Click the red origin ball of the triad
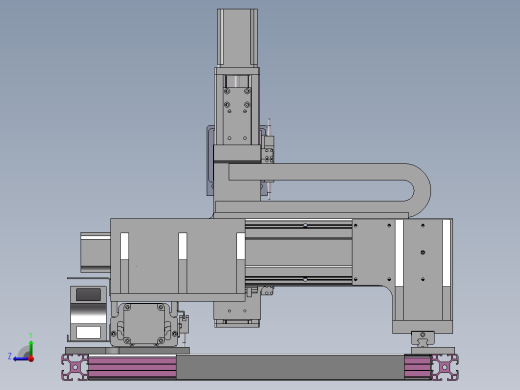This screenshot has height=390, width=520. coord(31,359)
